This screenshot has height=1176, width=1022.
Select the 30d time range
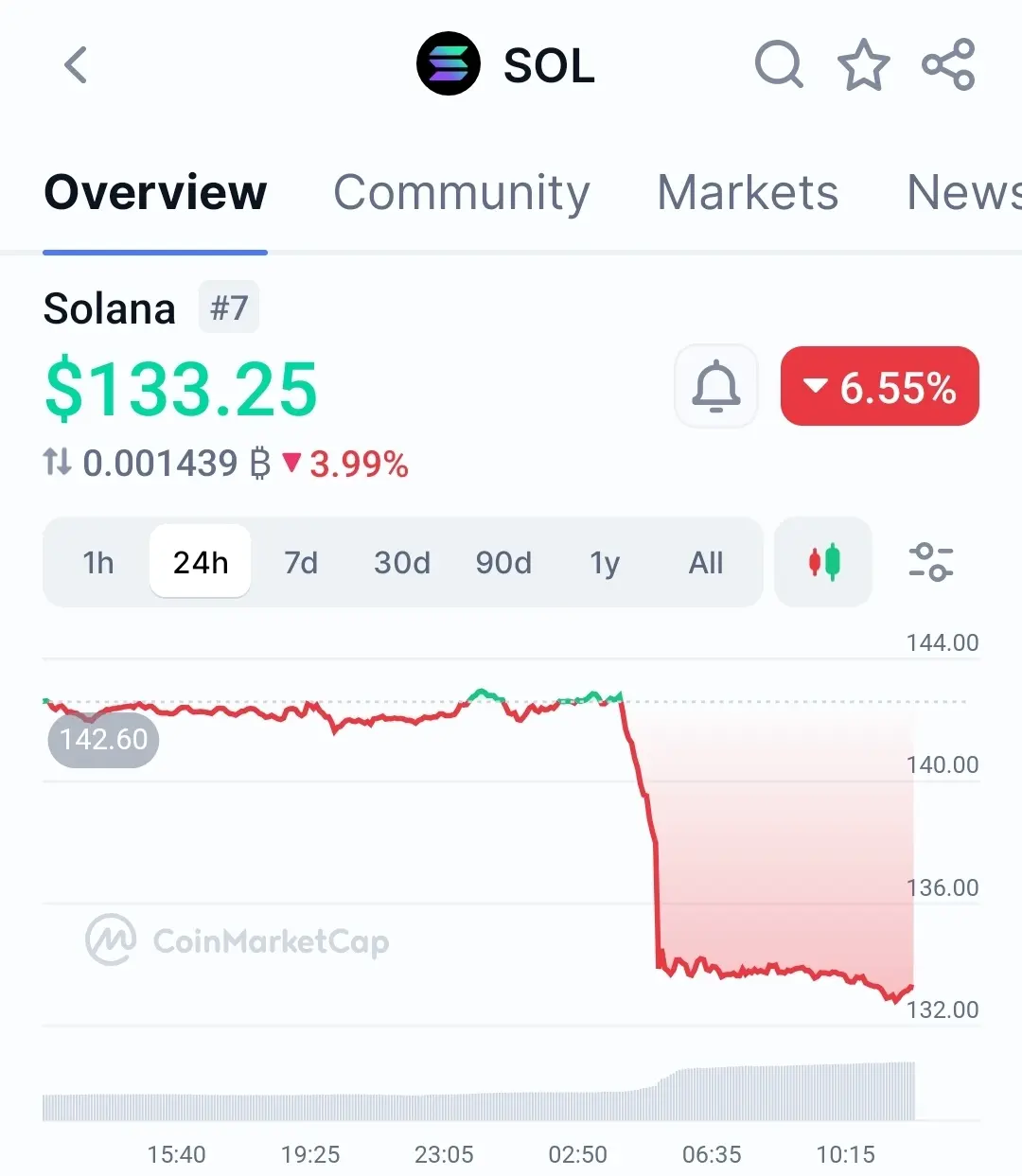pos(402,563)
